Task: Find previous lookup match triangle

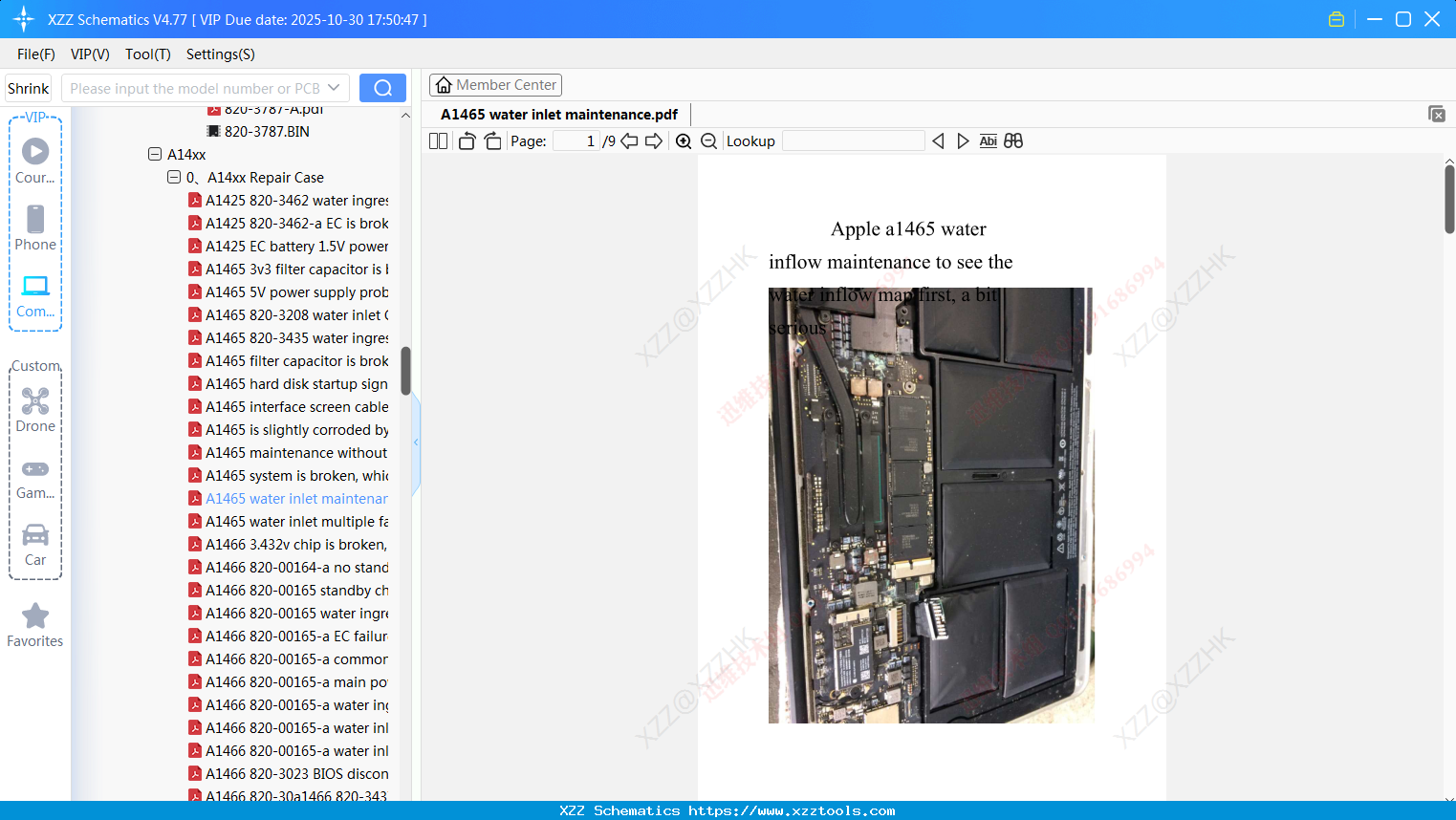Action: pyautogui.click(x=938, y=141)
